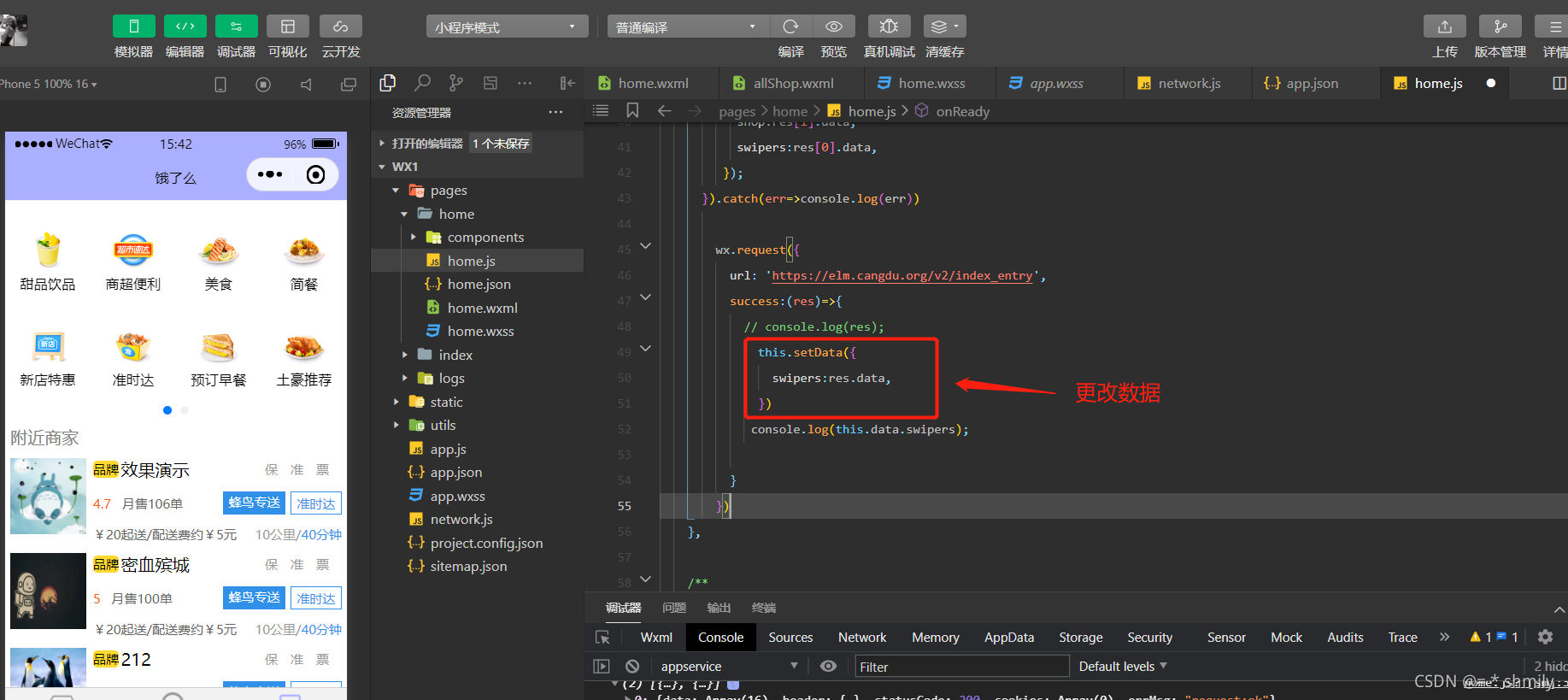Screen dimensions: 1568x700
Task: Switch to the 问题 panel tab
Action: point(674,608)
